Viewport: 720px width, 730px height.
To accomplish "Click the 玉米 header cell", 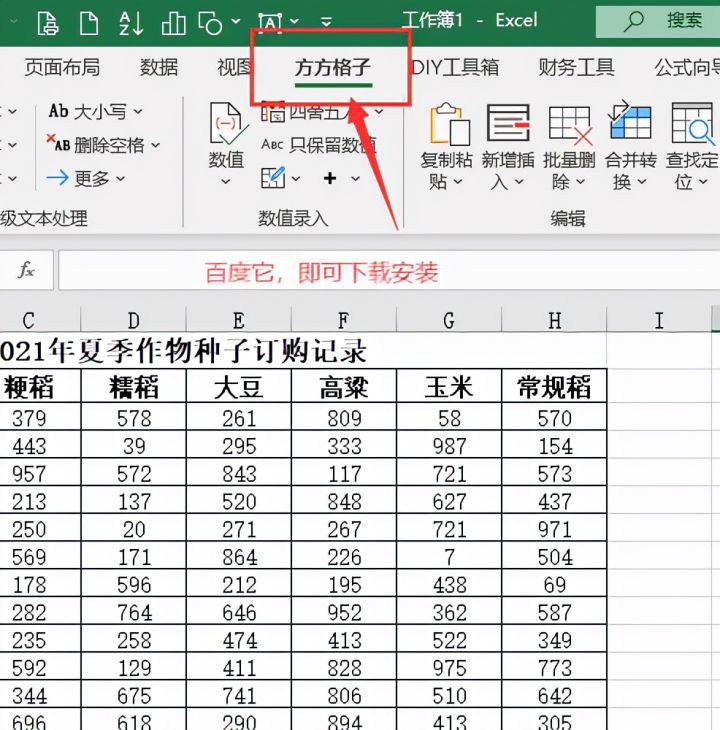I will pyautogui.click(x=449, y=386).
